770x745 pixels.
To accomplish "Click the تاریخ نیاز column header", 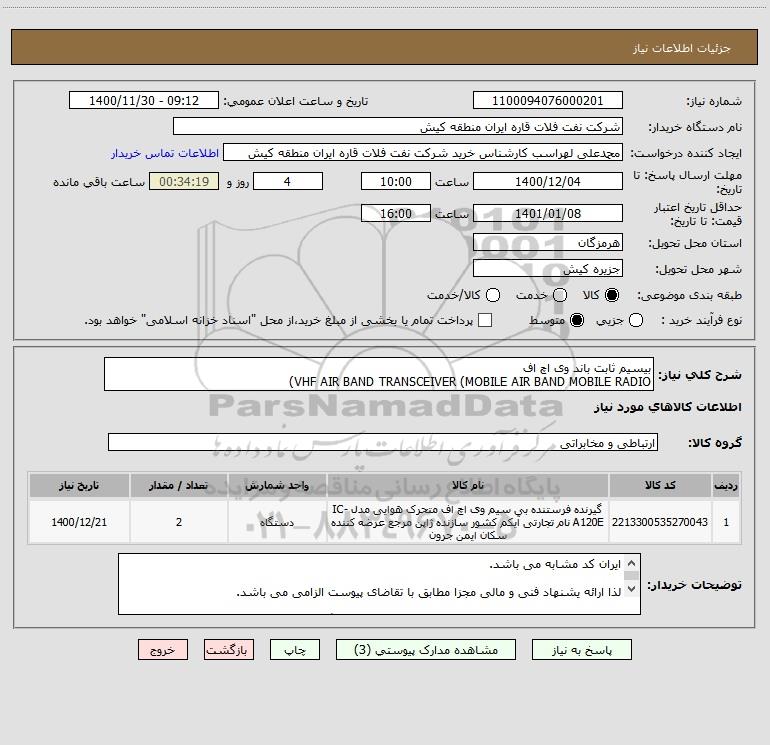I will point(79,485).
